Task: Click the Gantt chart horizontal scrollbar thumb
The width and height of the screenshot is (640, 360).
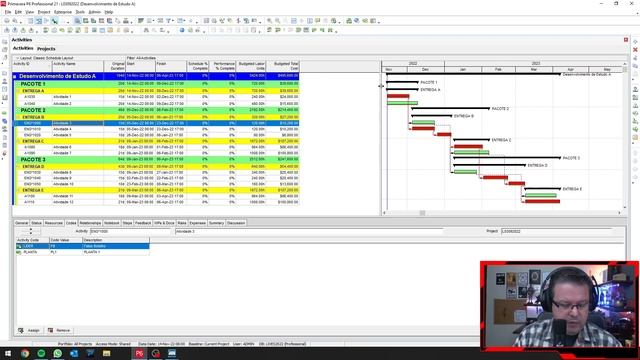Action: [422, 213]
